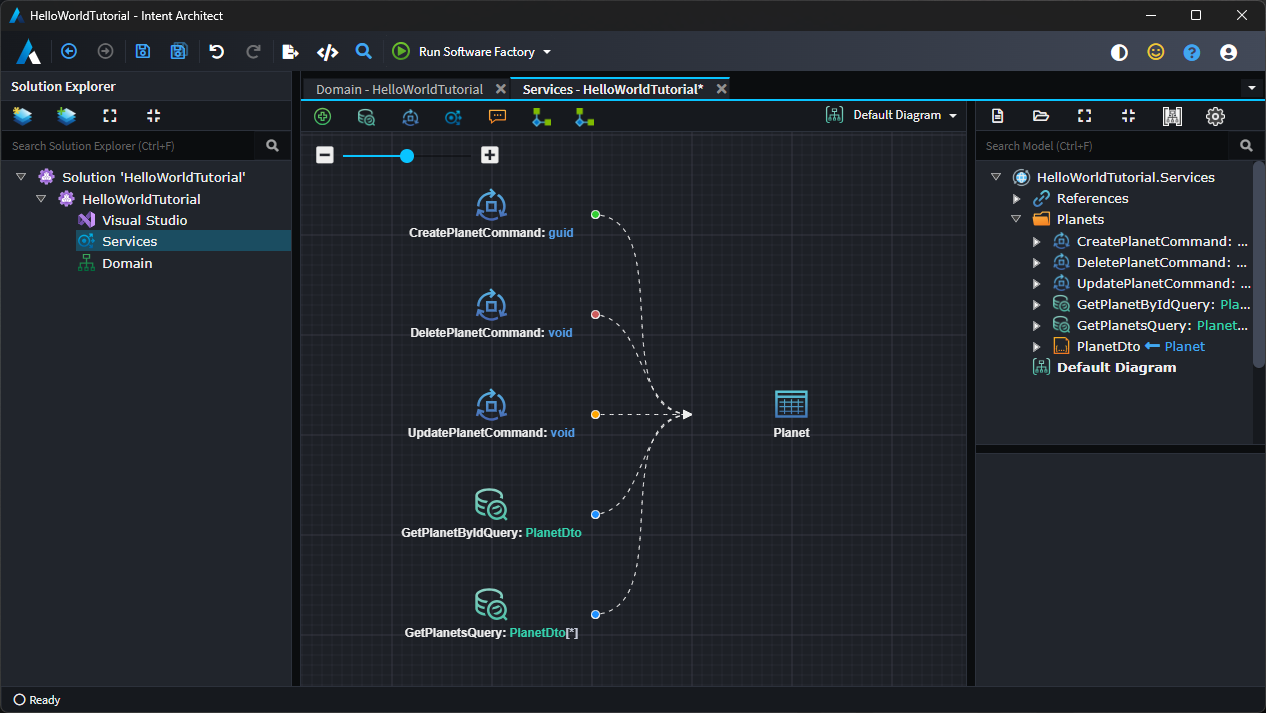This screenshot has width=1266, height=713.
Task: Click the document icon in model panel toolbar
Action: tap(997, 116)
